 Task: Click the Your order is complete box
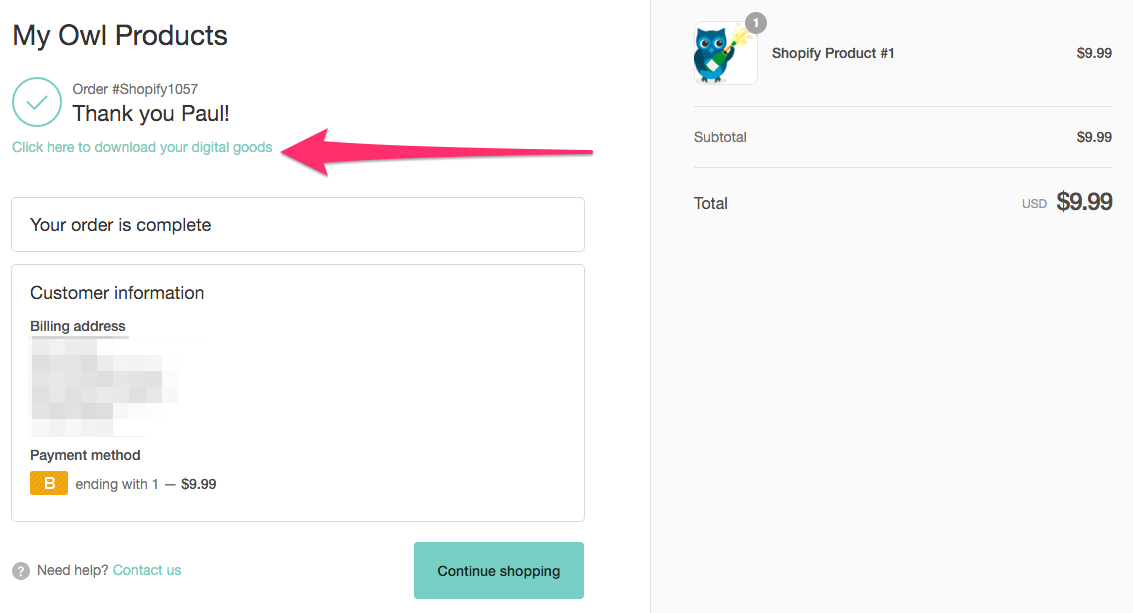[x=298, y=225]
